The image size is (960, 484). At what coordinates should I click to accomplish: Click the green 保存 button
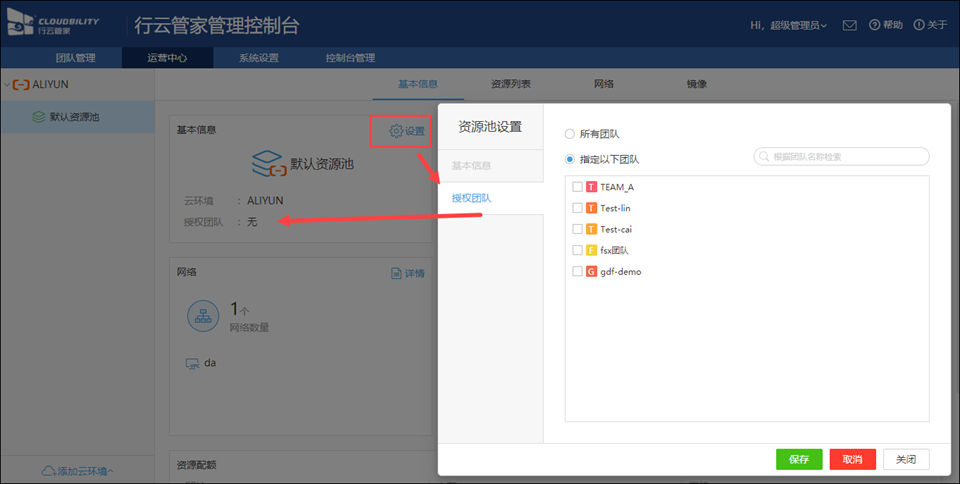[798, 459]
